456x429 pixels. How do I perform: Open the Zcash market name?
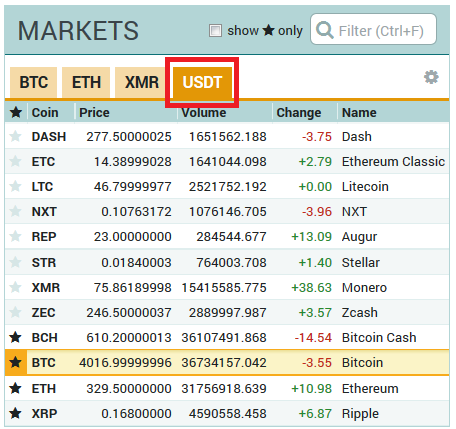360,313
